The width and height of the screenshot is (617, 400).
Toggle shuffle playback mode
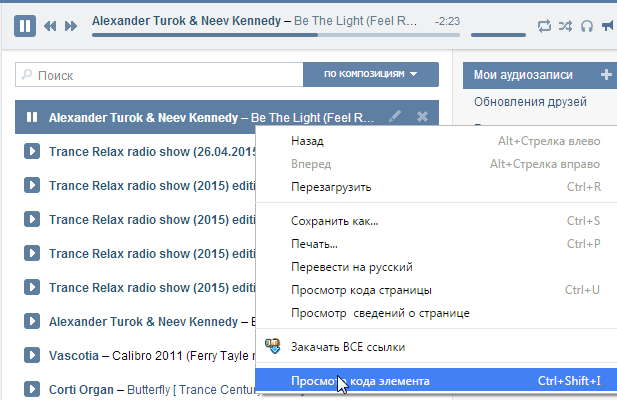coord(565,26)
